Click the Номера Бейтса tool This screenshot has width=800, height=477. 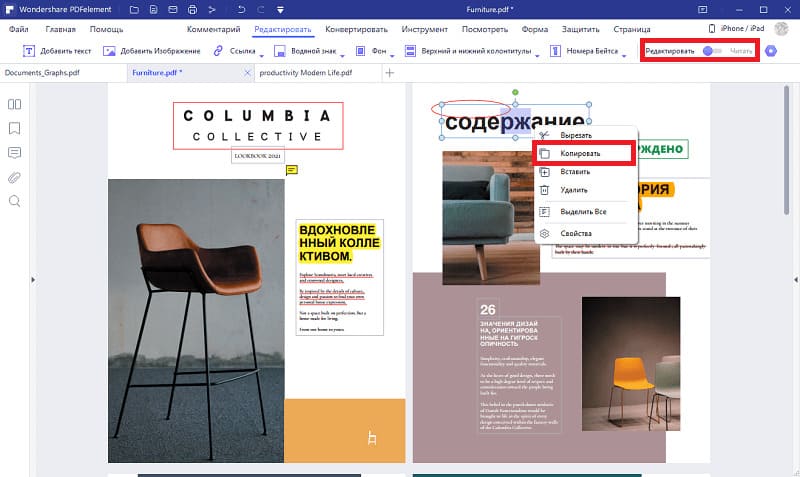(584, 51)
